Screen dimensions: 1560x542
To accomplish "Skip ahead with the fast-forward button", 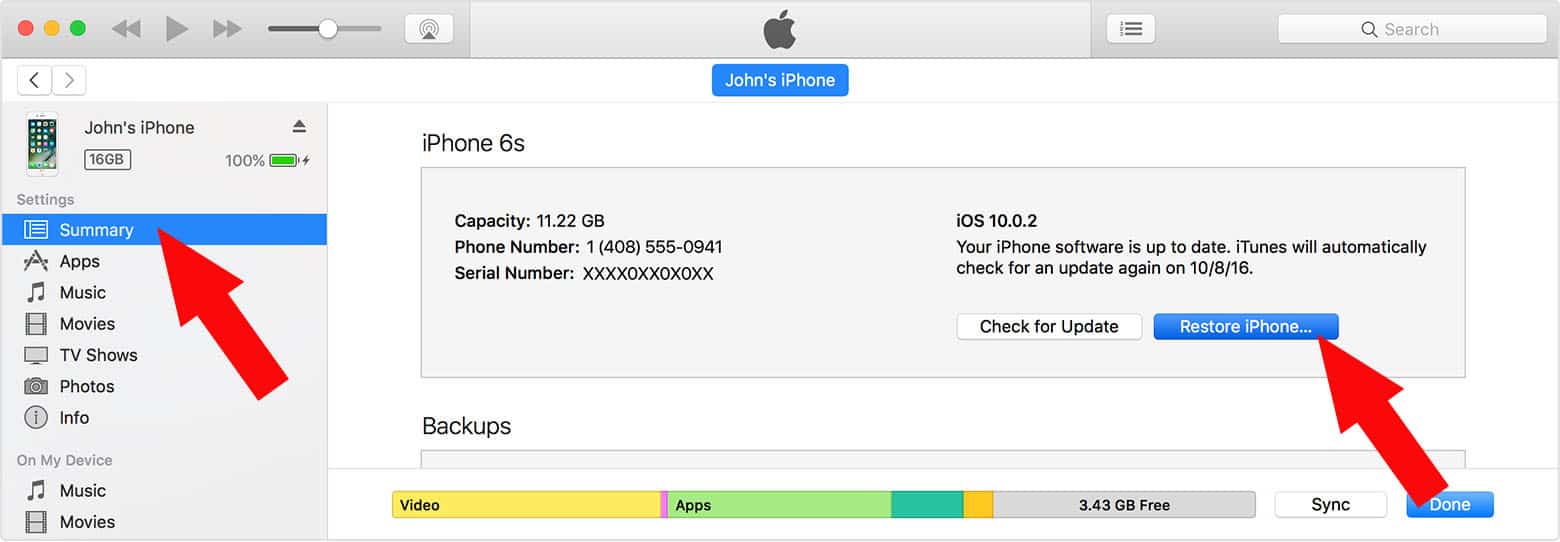I will [228, 29].
